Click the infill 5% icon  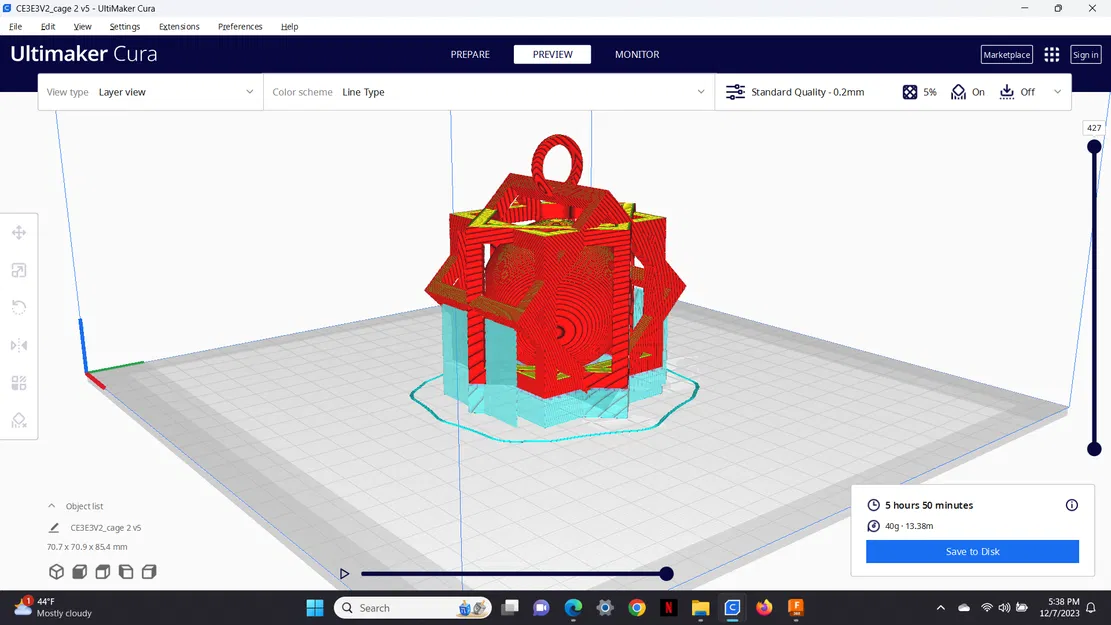pyautogui.click(x=910, y=92)
